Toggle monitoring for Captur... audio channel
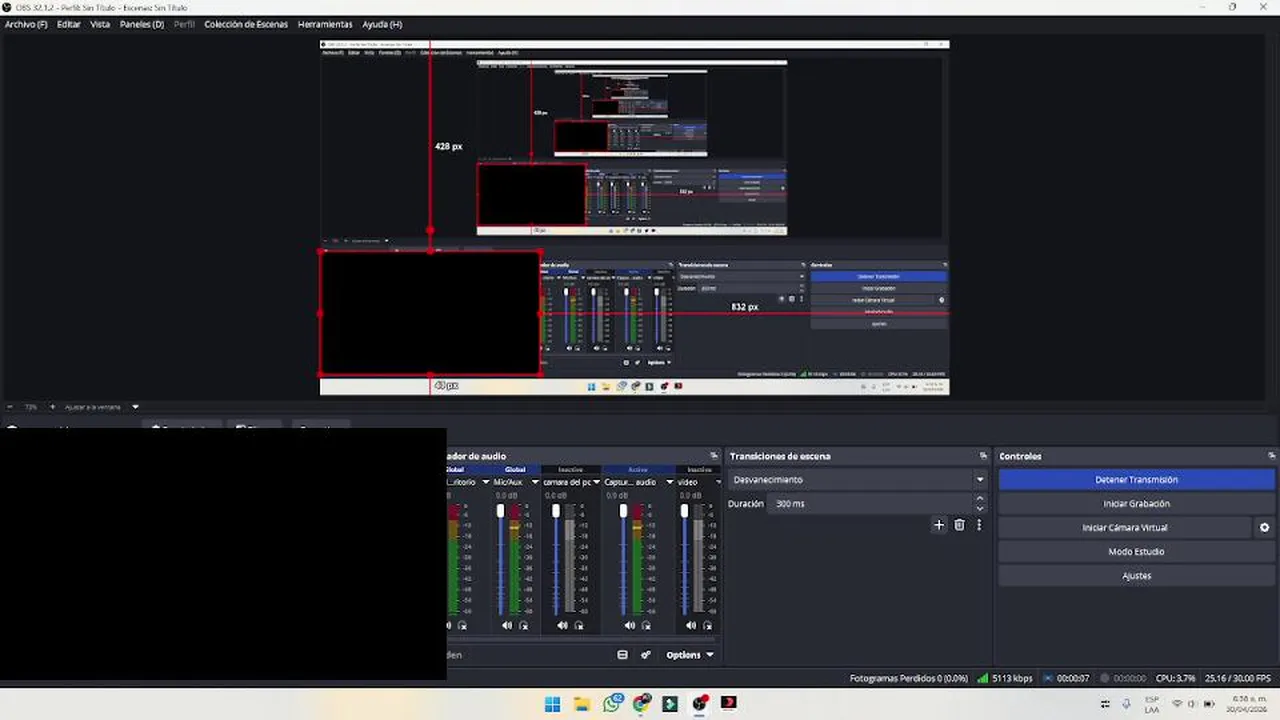The image size is (1280, 720). coord(645,626)
